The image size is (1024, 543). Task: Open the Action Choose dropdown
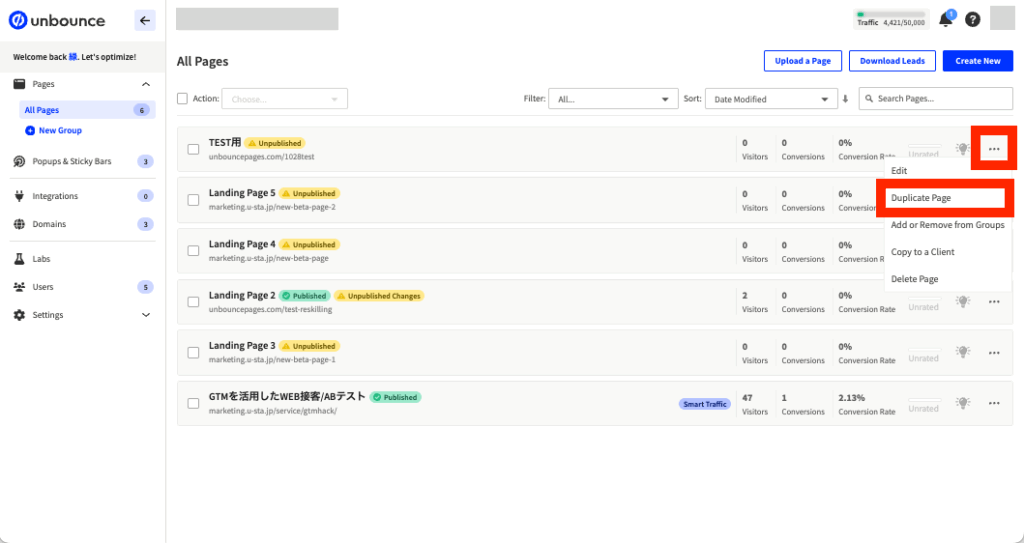pyautogui.click(x=285, y=99)
